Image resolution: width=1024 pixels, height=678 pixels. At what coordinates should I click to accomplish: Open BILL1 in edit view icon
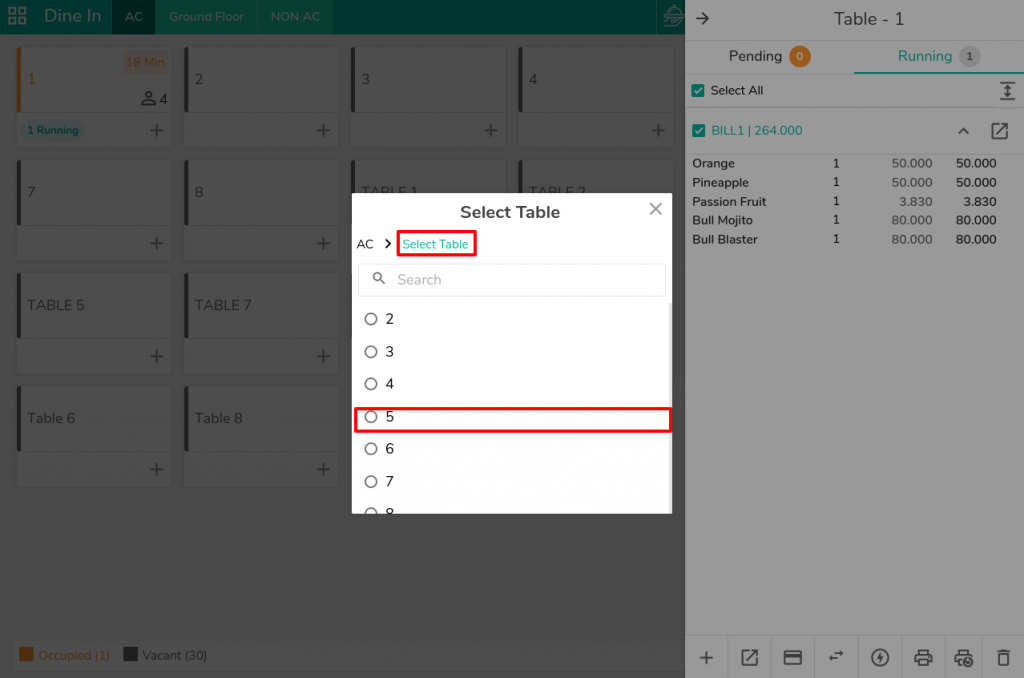[999, 131]
